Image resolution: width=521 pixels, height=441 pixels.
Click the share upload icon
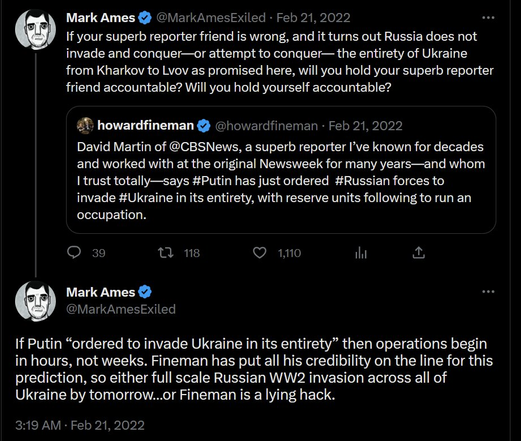pyautogui.click(x=419, y=253)
